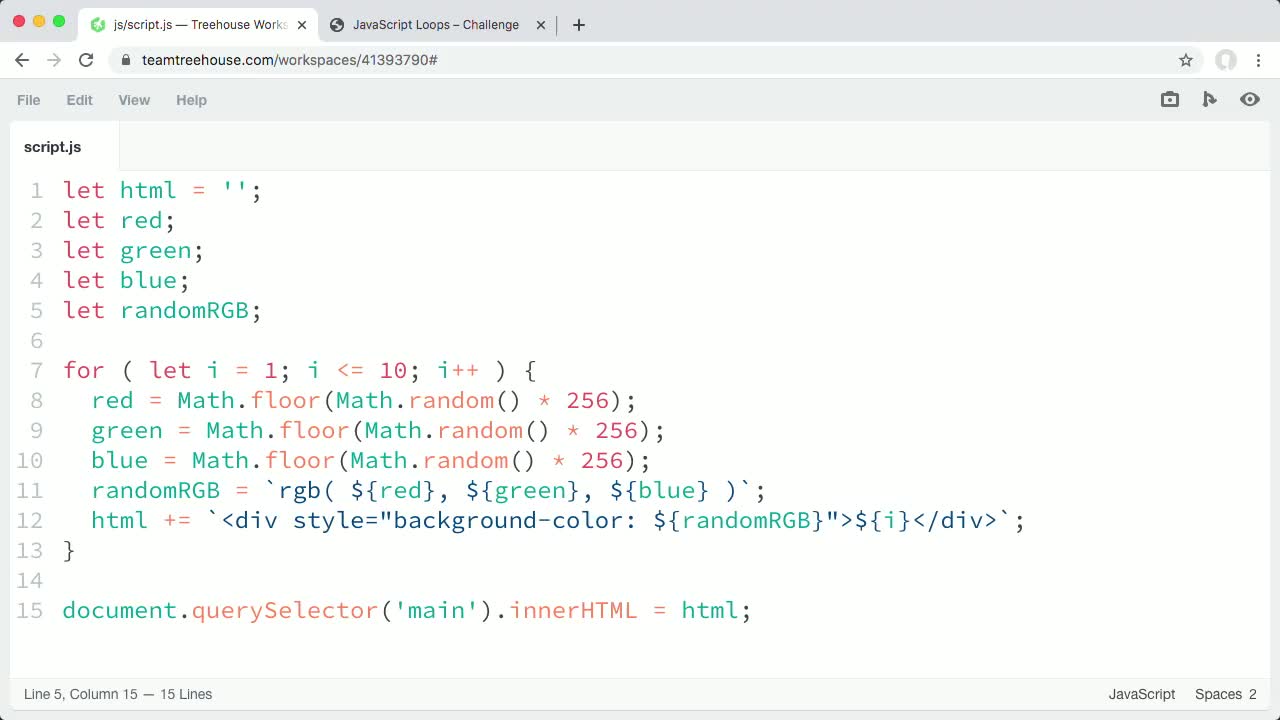Click the padlock icon in the address bar
This screenshot has height=720, width=1280.
(125, 60)
